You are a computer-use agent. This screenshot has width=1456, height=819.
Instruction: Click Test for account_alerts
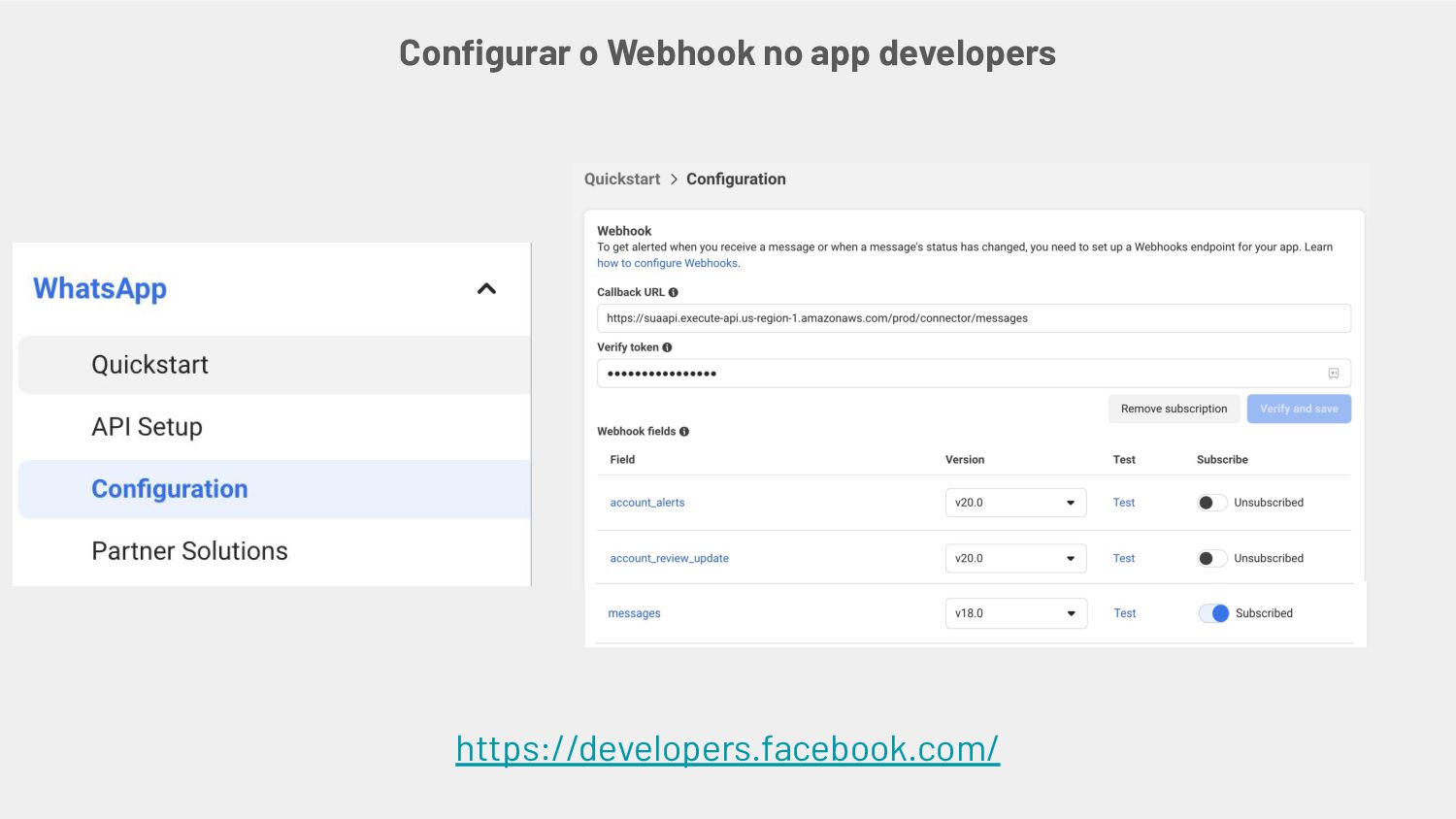tap(1124, 503)
